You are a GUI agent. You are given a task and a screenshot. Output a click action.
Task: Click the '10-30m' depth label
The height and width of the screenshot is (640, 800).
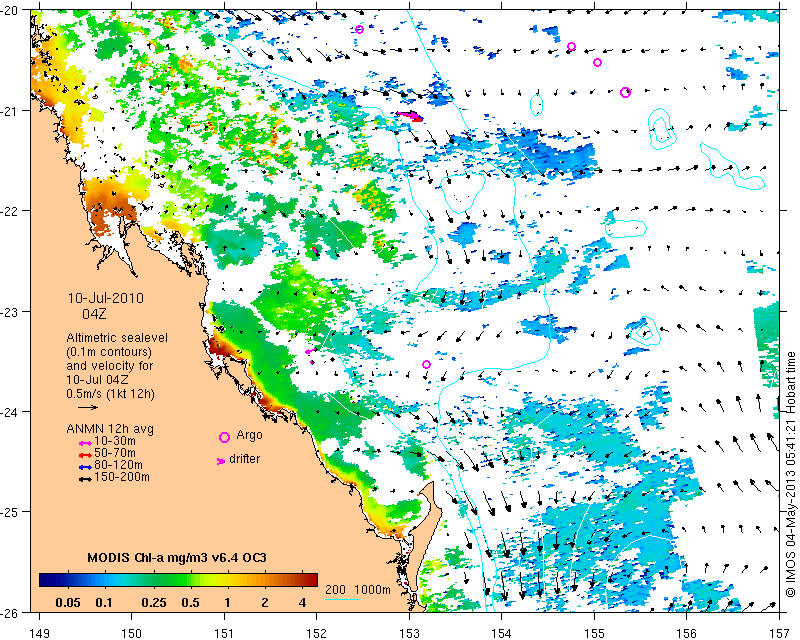tap(115, 441)
